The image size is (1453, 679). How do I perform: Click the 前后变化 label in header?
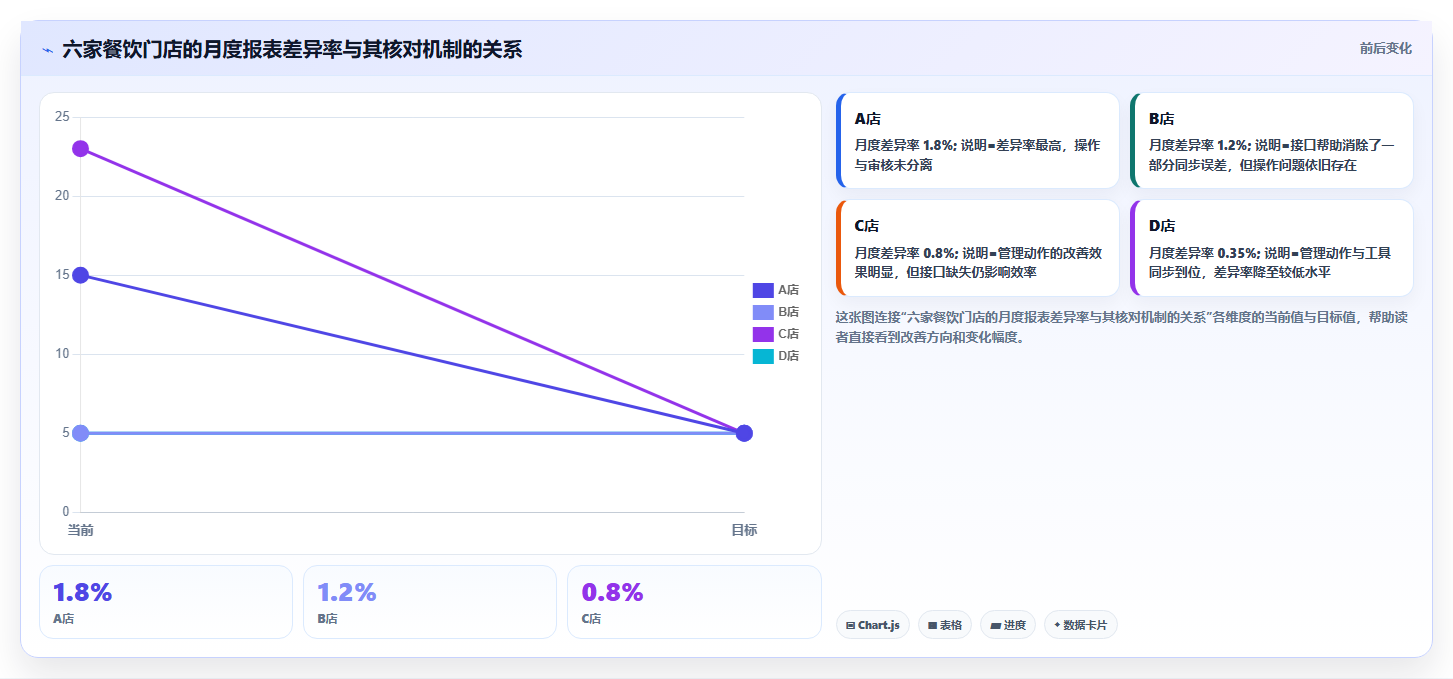click(1385, 48)
